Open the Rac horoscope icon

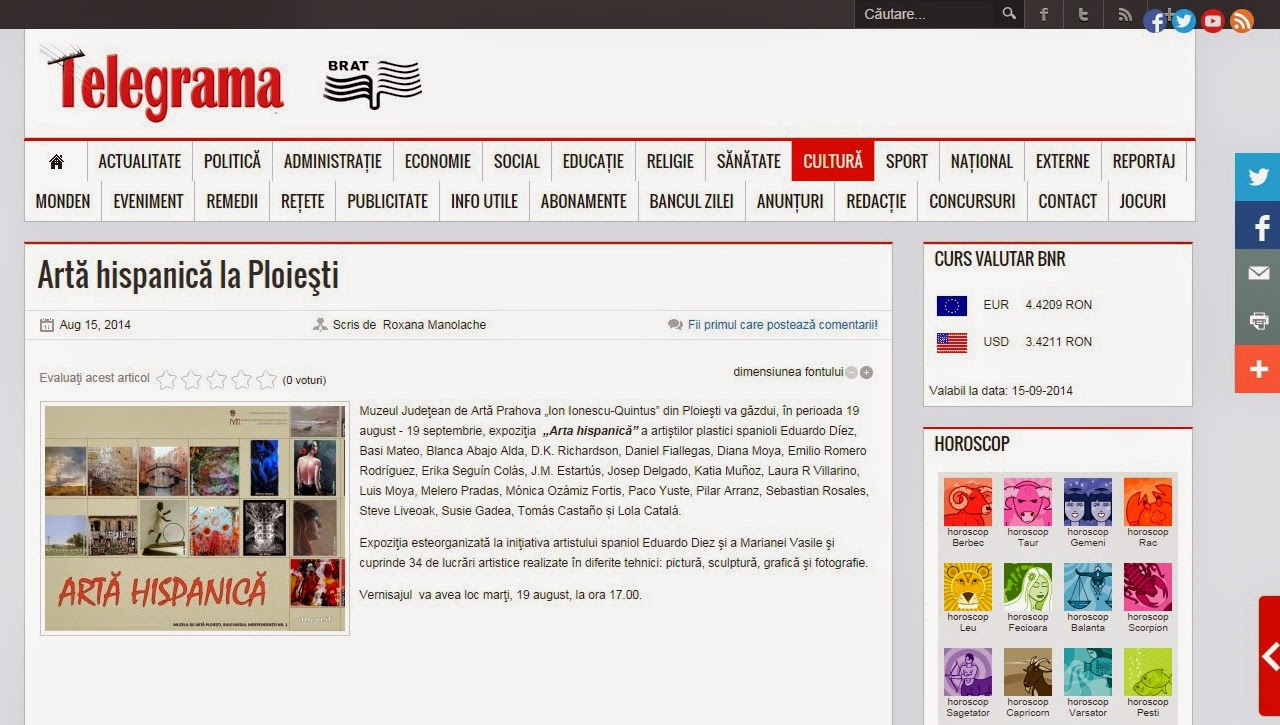(1148, 502)
